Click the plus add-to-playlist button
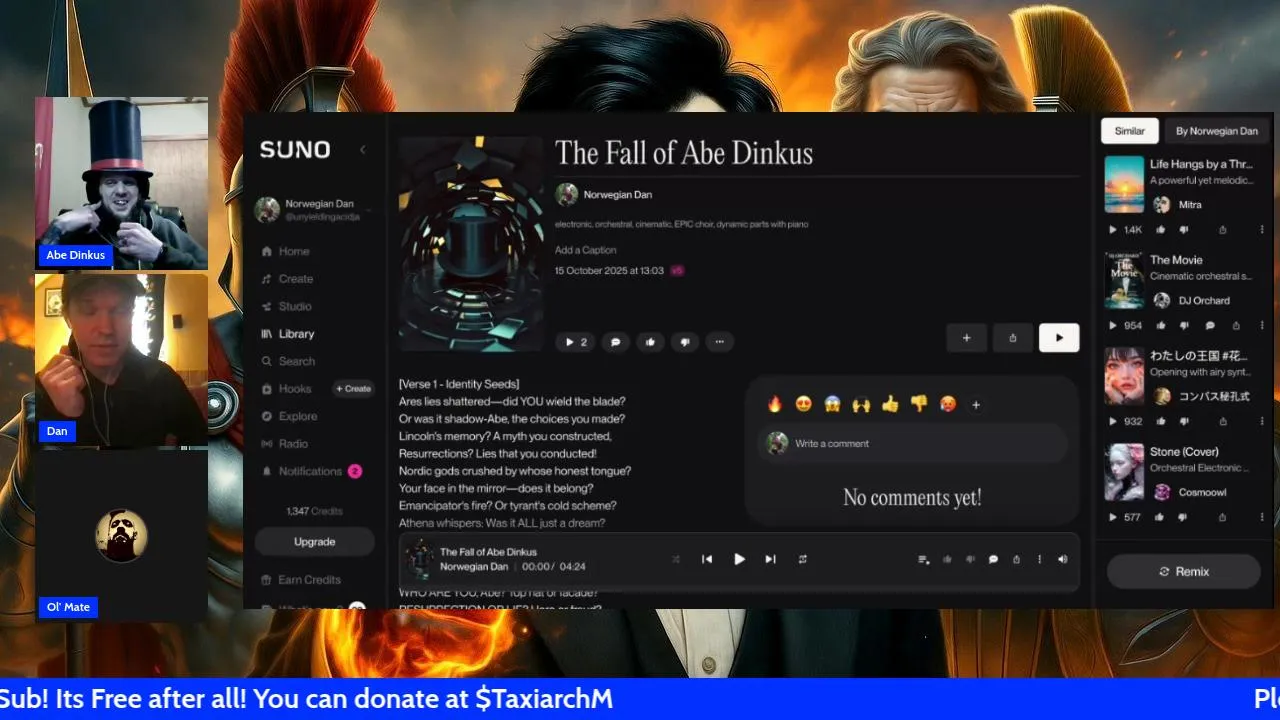The height and width of the screenshot is (720, 1280). pyautogui.click(x=966, y=338)
